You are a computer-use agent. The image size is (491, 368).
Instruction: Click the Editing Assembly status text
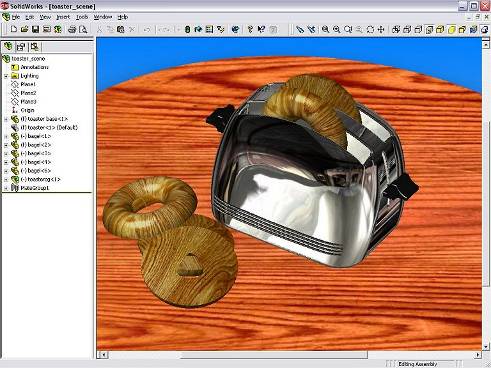click(x=418, y=364)
